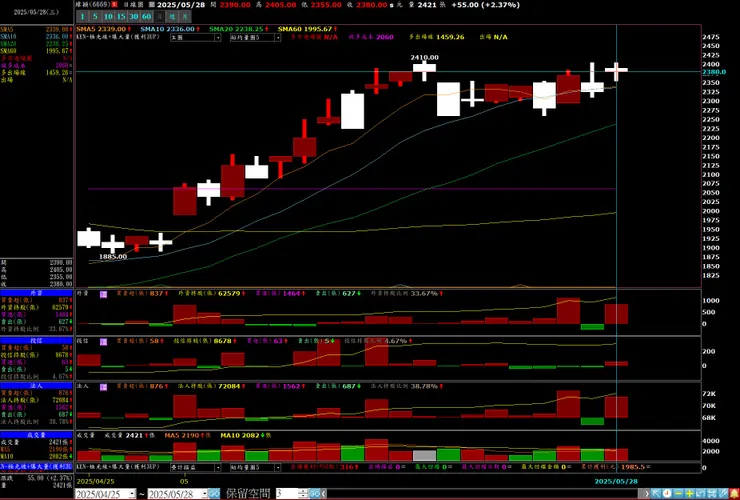Open the 主圖 dropdown above the chart
The image size is (740, 500).
point(195,37)
